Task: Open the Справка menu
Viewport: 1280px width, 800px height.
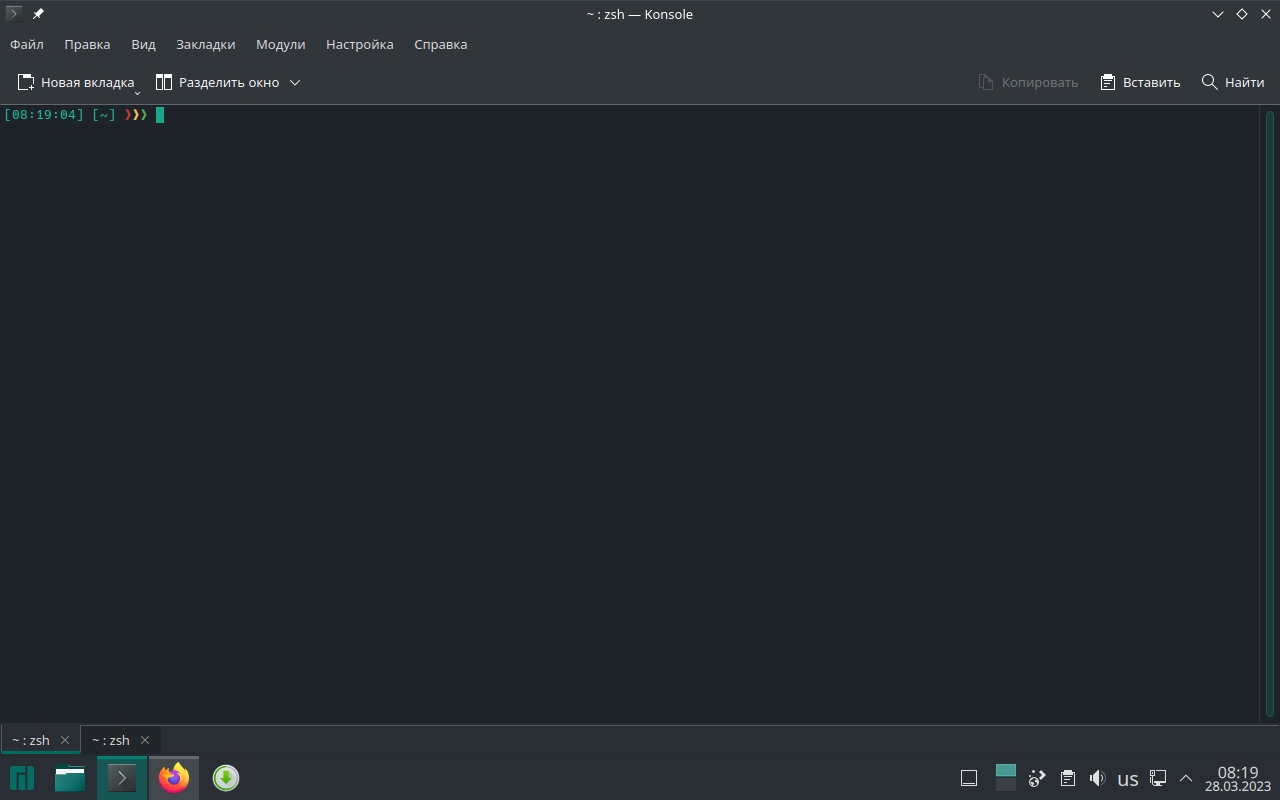Action: pyautogui.click(x=441, y=44)
